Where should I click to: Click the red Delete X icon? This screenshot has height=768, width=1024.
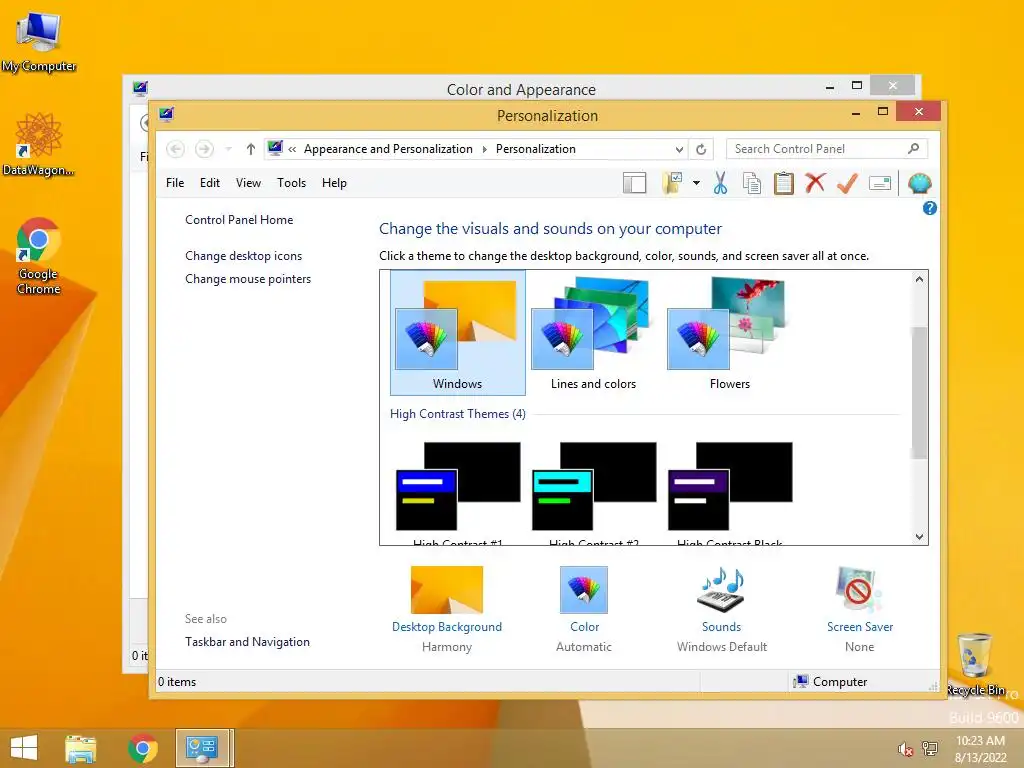[815, 183]
